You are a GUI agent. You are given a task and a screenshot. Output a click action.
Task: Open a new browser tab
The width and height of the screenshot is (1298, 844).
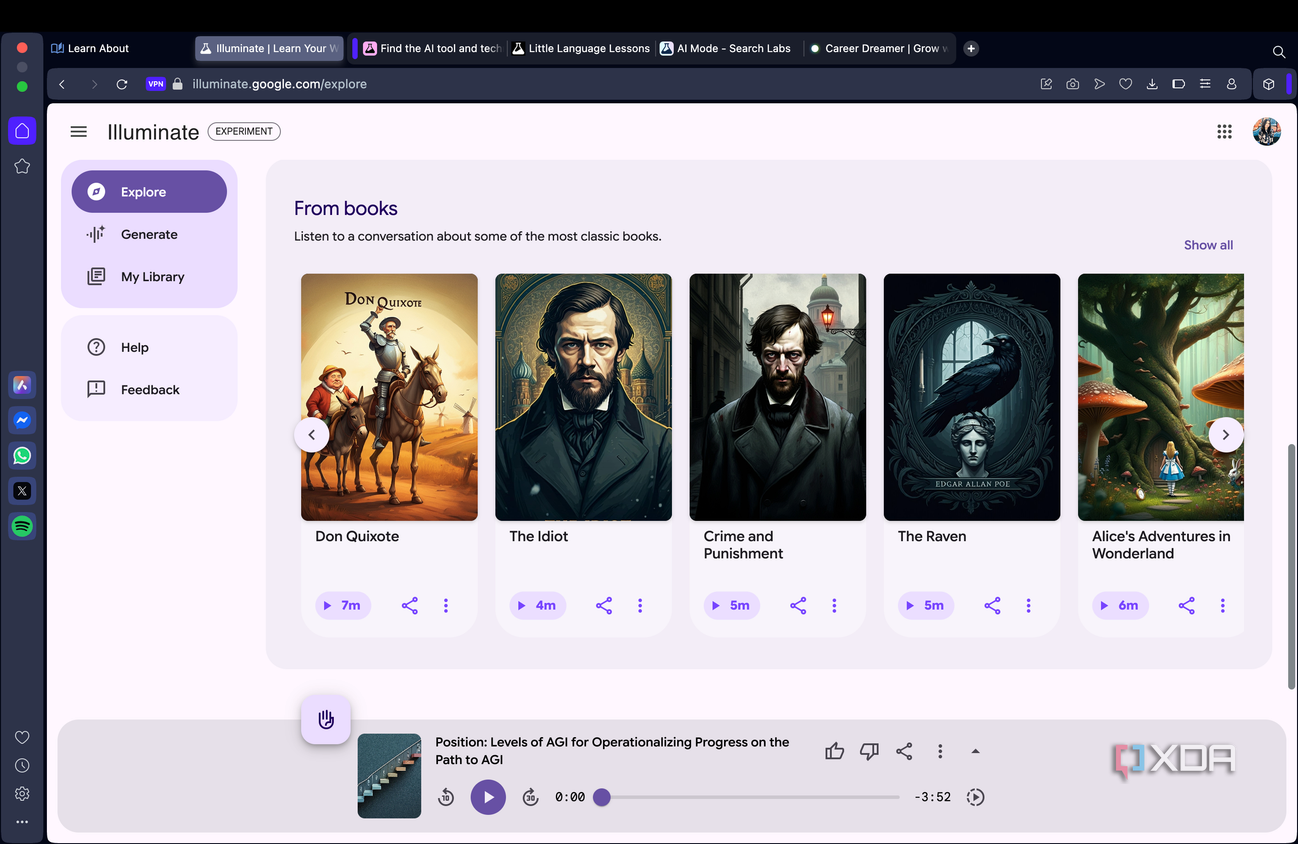click(x=971, y=48)
